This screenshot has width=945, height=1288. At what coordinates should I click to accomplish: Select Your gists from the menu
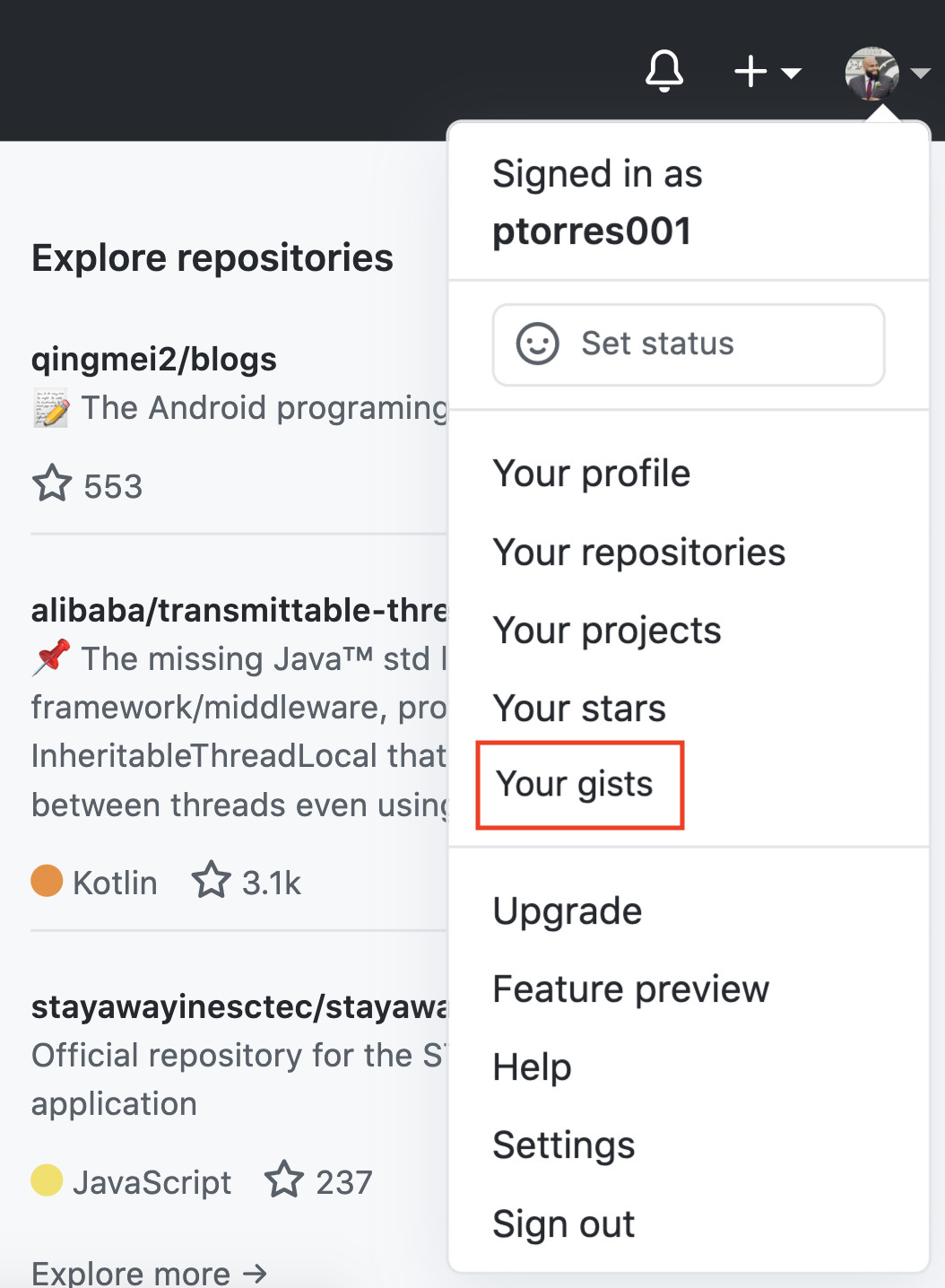pyautogui.click(x=575, y=784)
